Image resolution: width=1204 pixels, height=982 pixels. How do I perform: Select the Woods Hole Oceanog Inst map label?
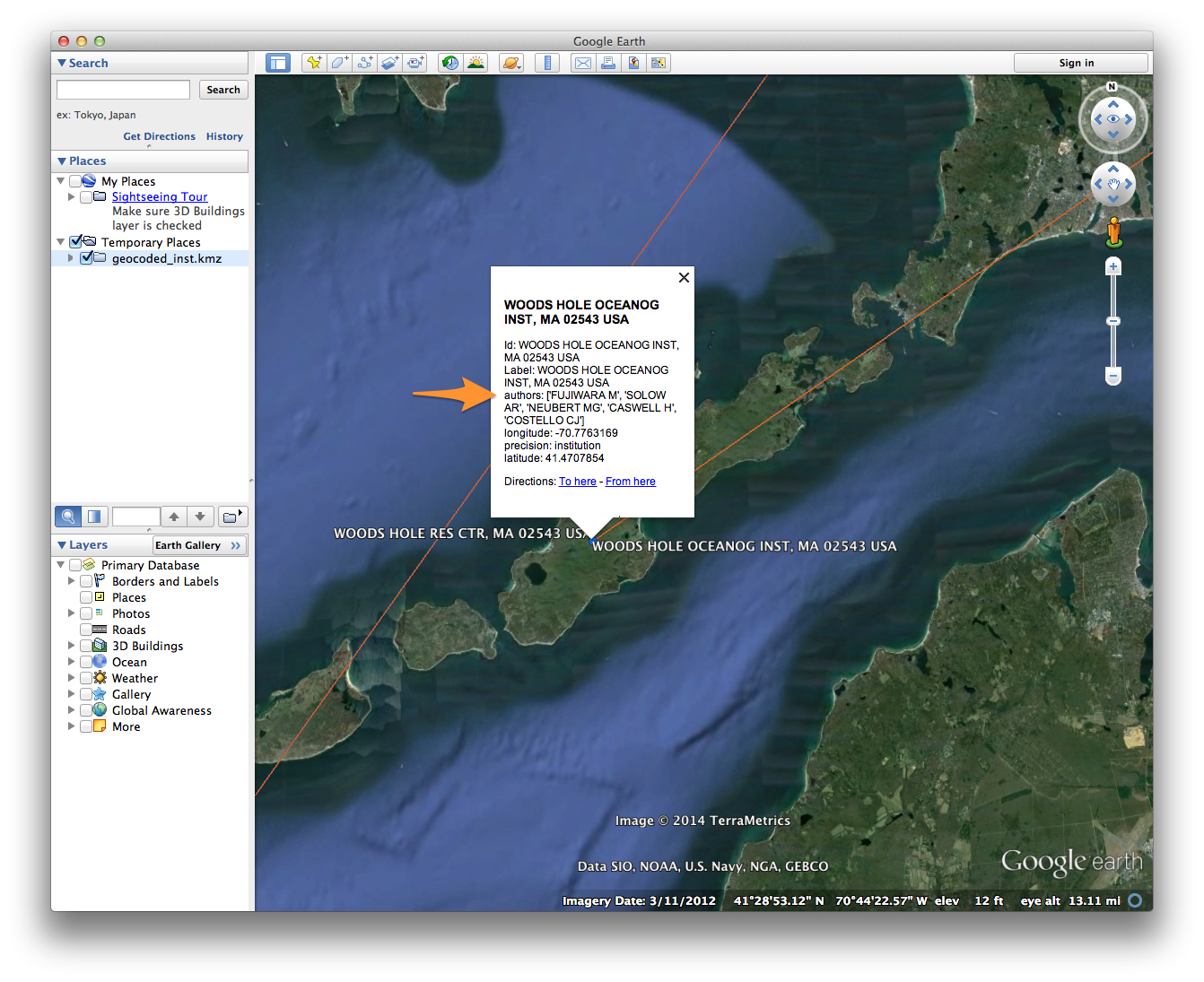[745, 546]
